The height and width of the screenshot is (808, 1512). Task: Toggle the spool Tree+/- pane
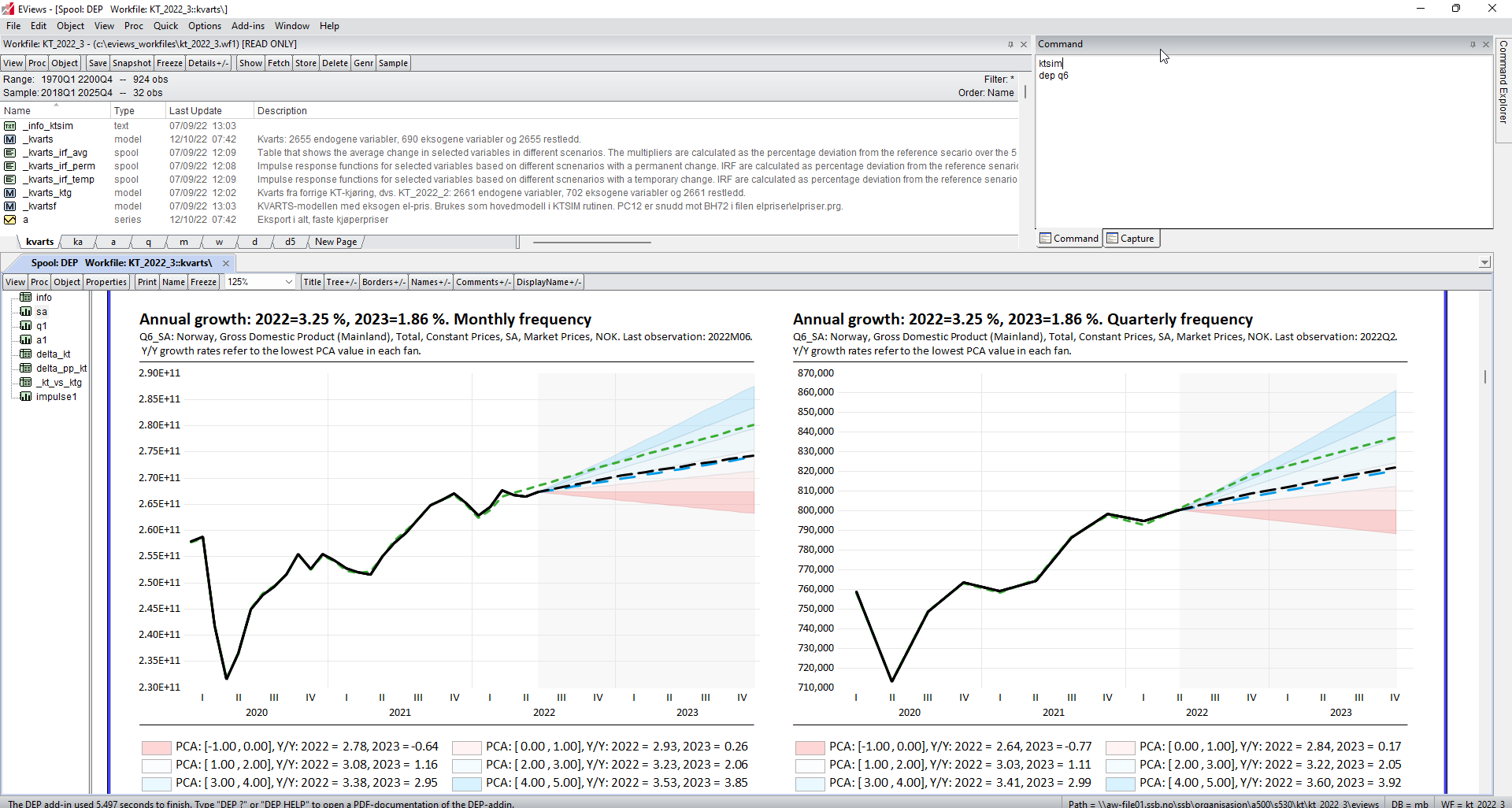341,282
